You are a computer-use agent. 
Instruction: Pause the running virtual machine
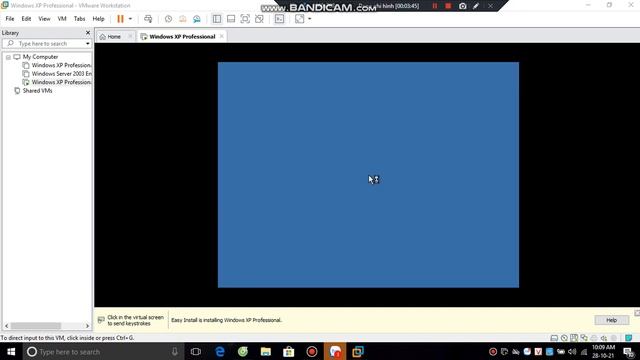(x=120, y=19)
